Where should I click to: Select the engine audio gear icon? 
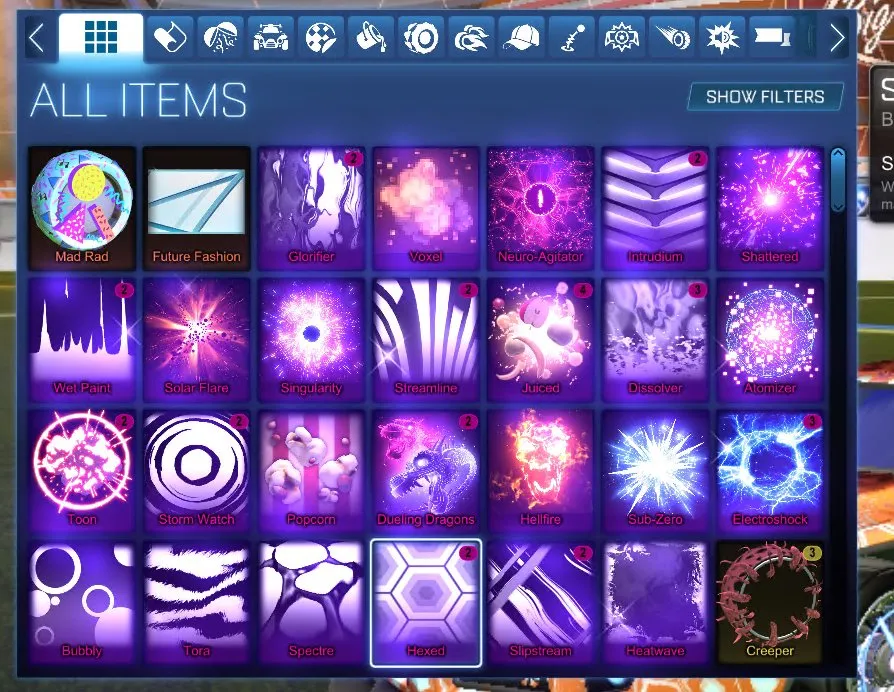622,37
